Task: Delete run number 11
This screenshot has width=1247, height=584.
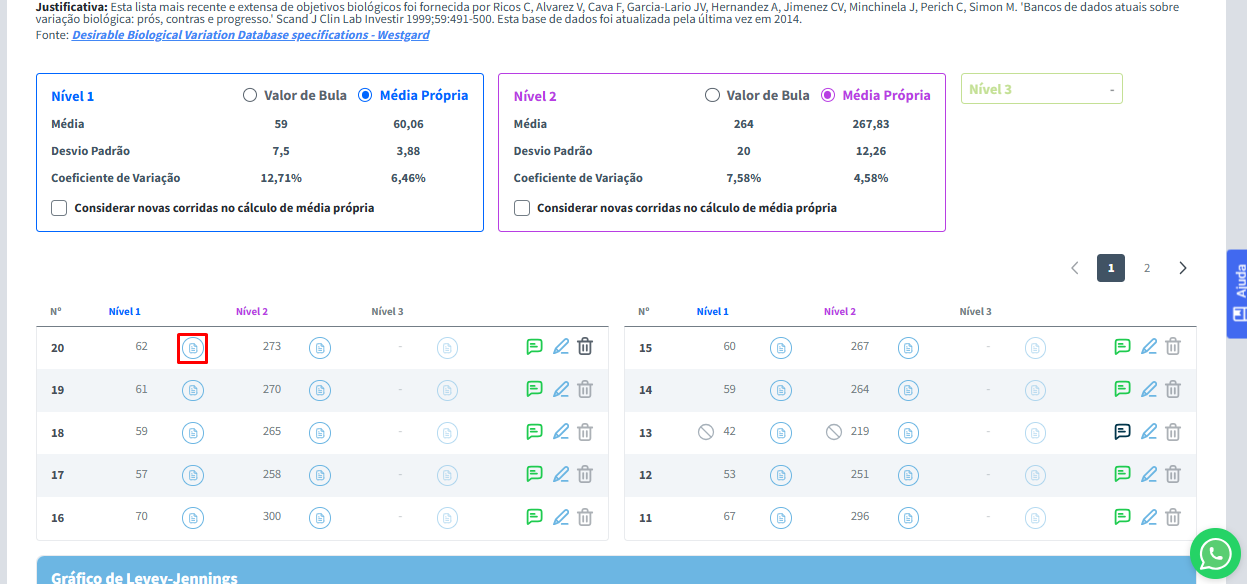Action: click(1173, 517)
